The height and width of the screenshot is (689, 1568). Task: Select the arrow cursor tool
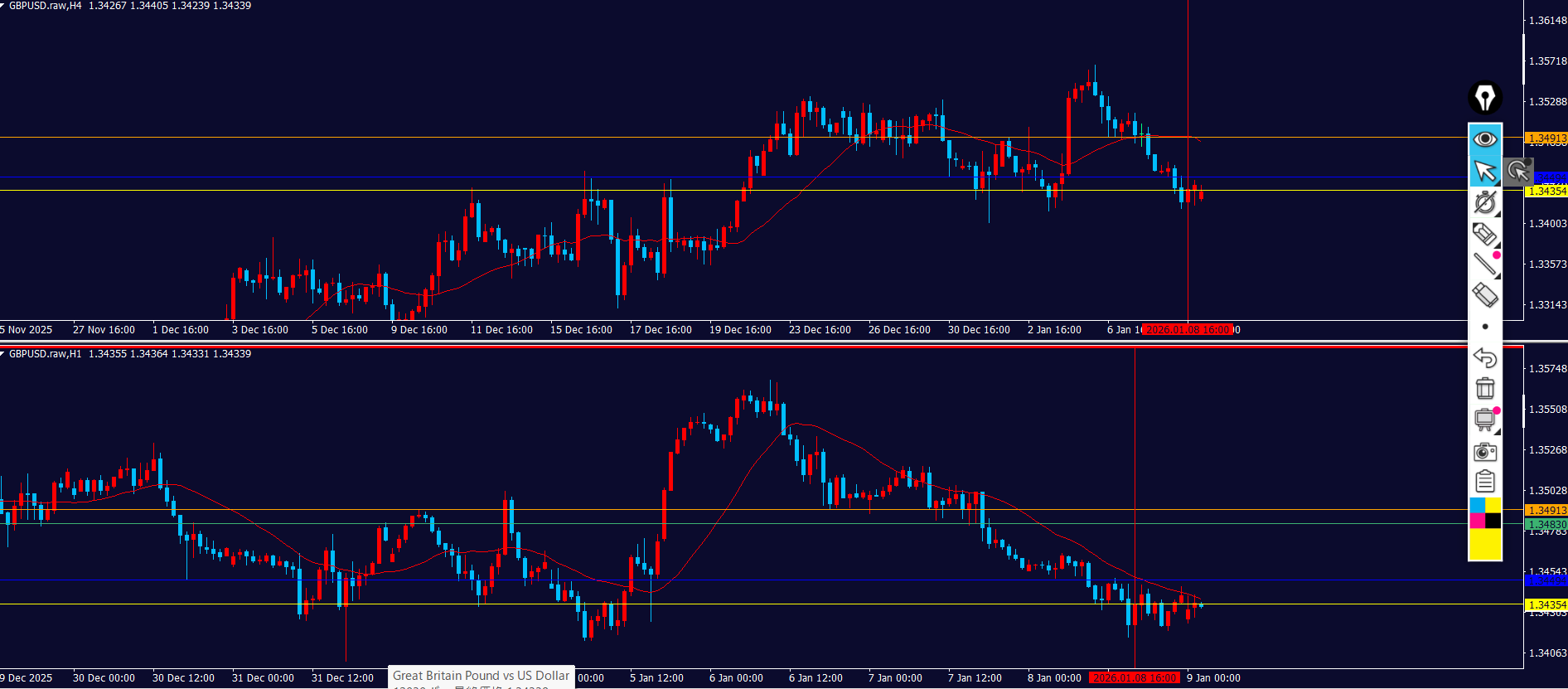click(1484, 171)
